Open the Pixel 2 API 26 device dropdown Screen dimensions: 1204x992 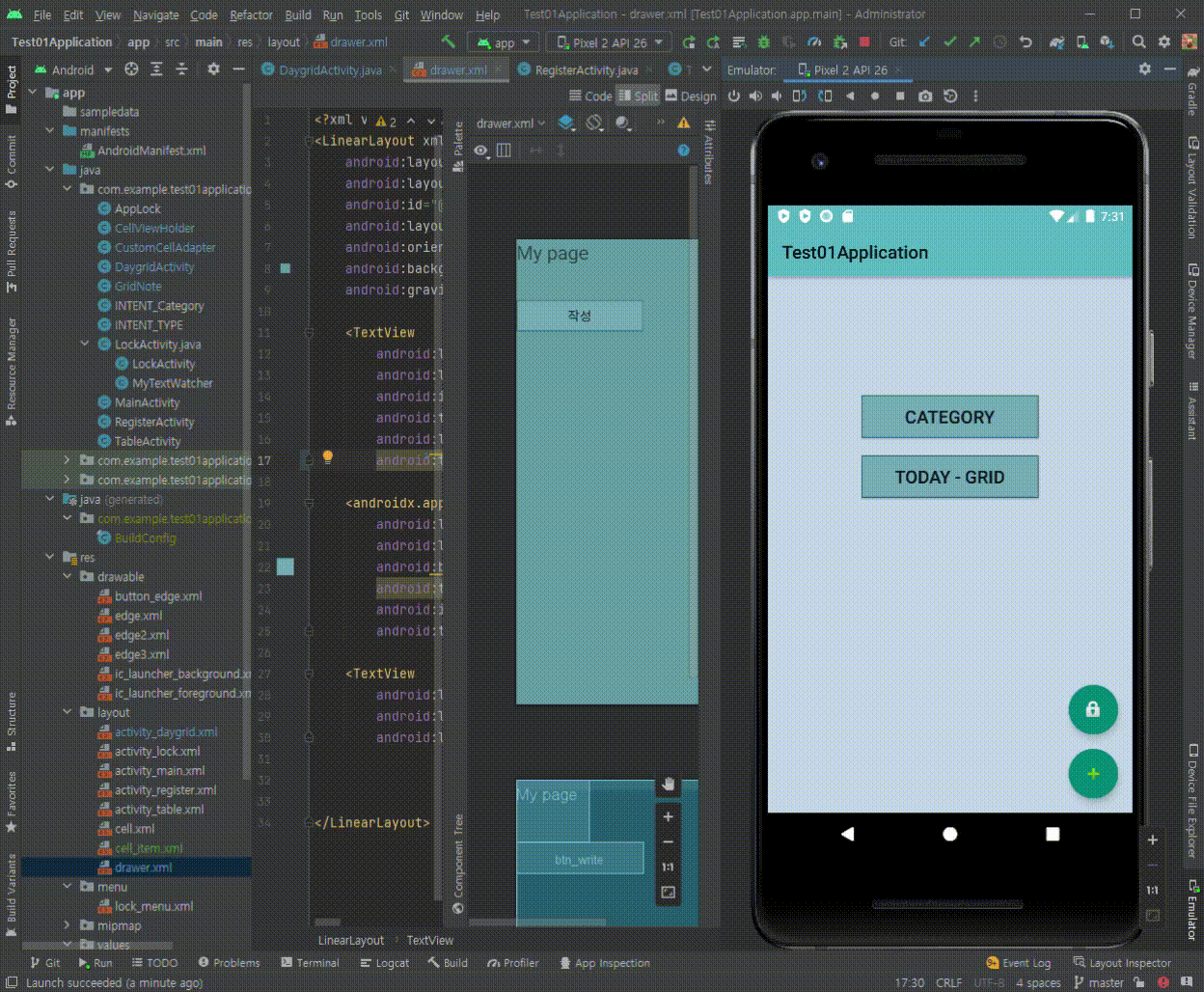[608, 42]
